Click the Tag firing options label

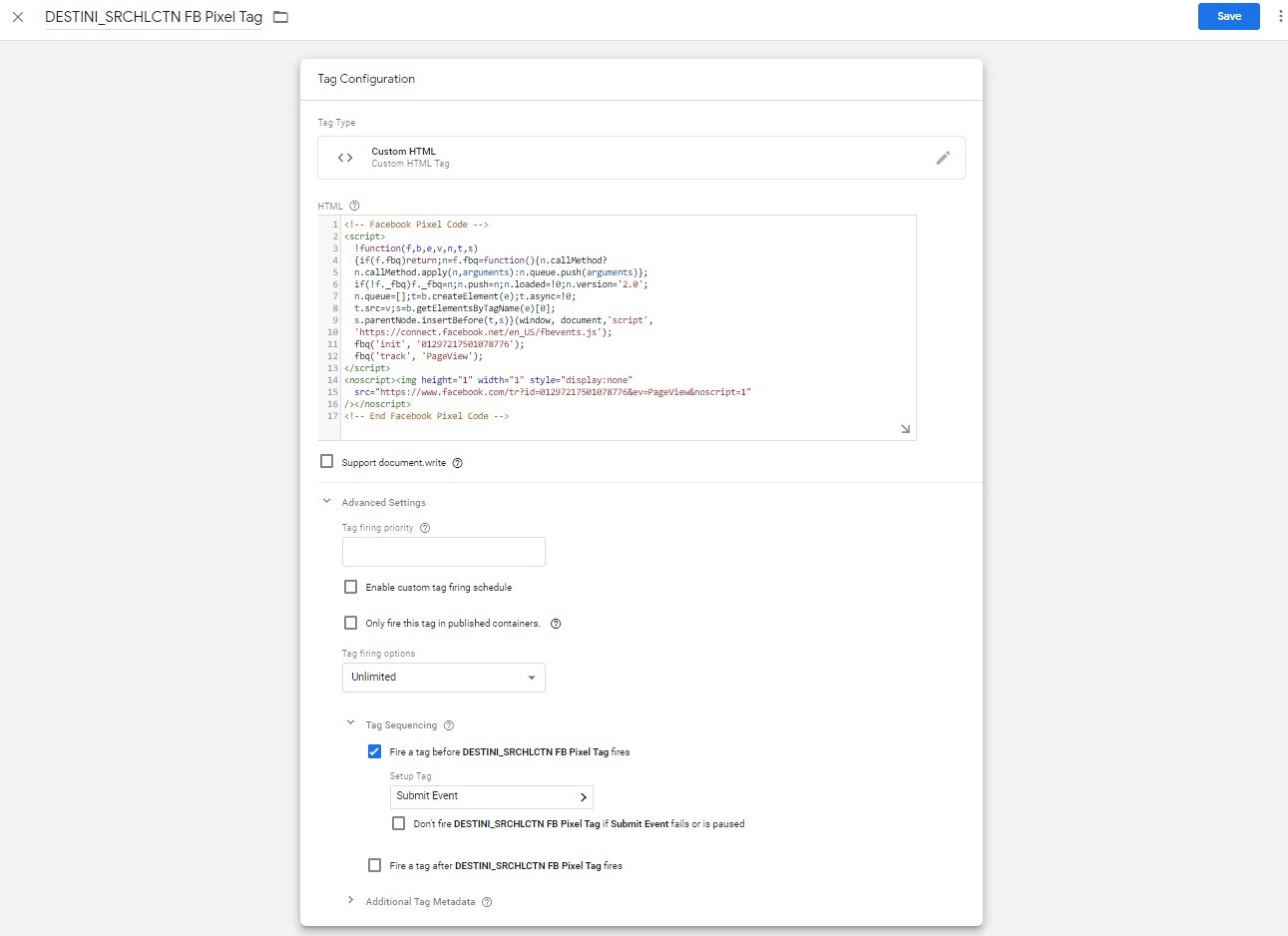point(378,654)
